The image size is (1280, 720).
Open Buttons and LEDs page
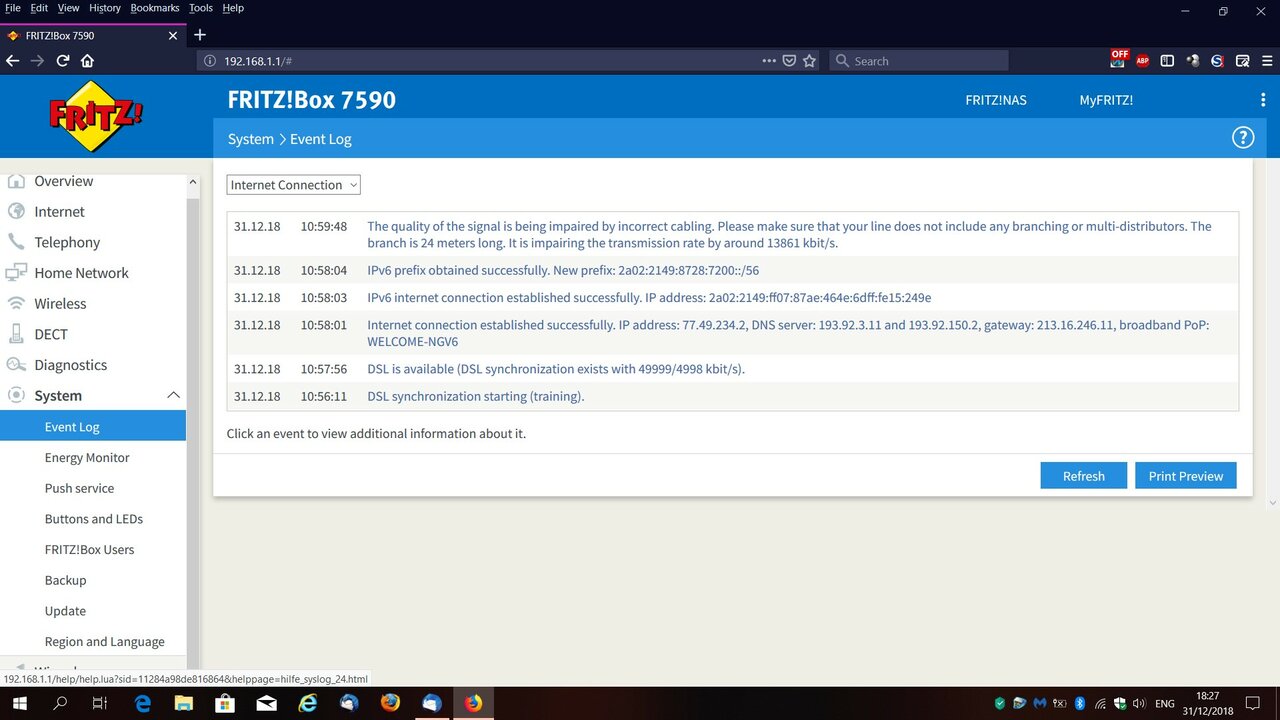[x=93, y=519]
